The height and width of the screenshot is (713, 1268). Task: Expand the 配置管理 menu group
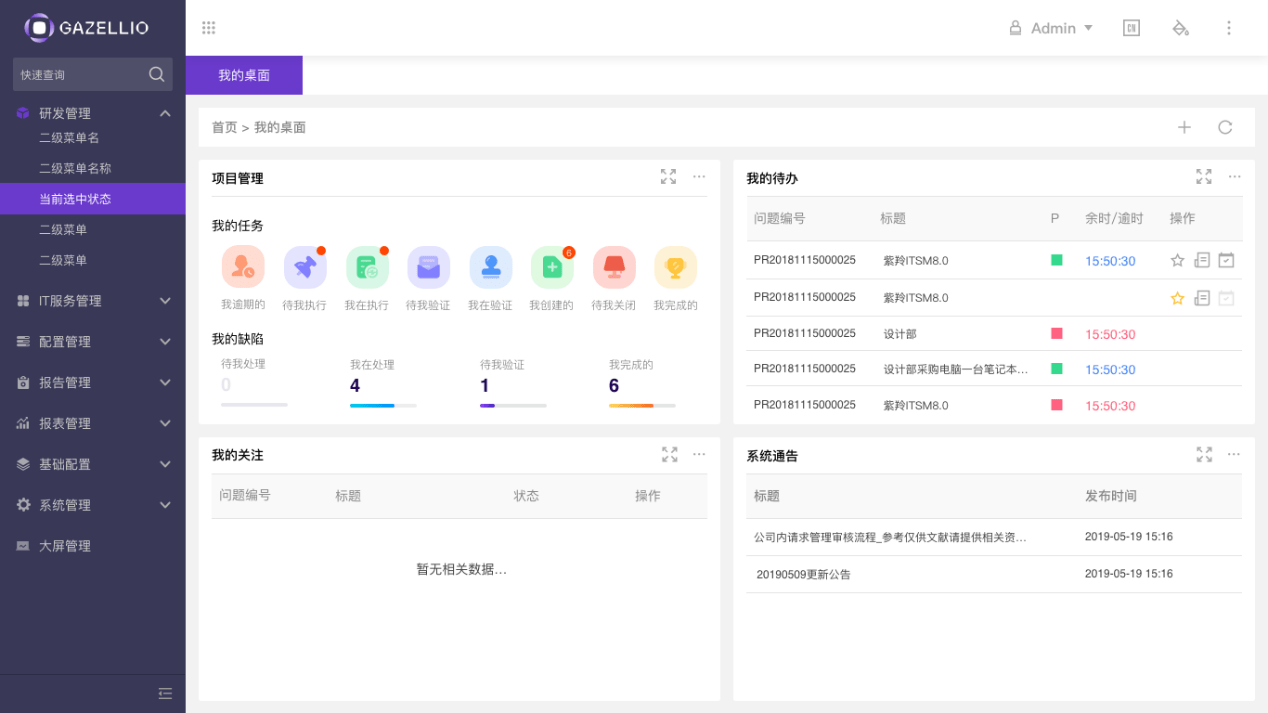[x=165, y=341]
